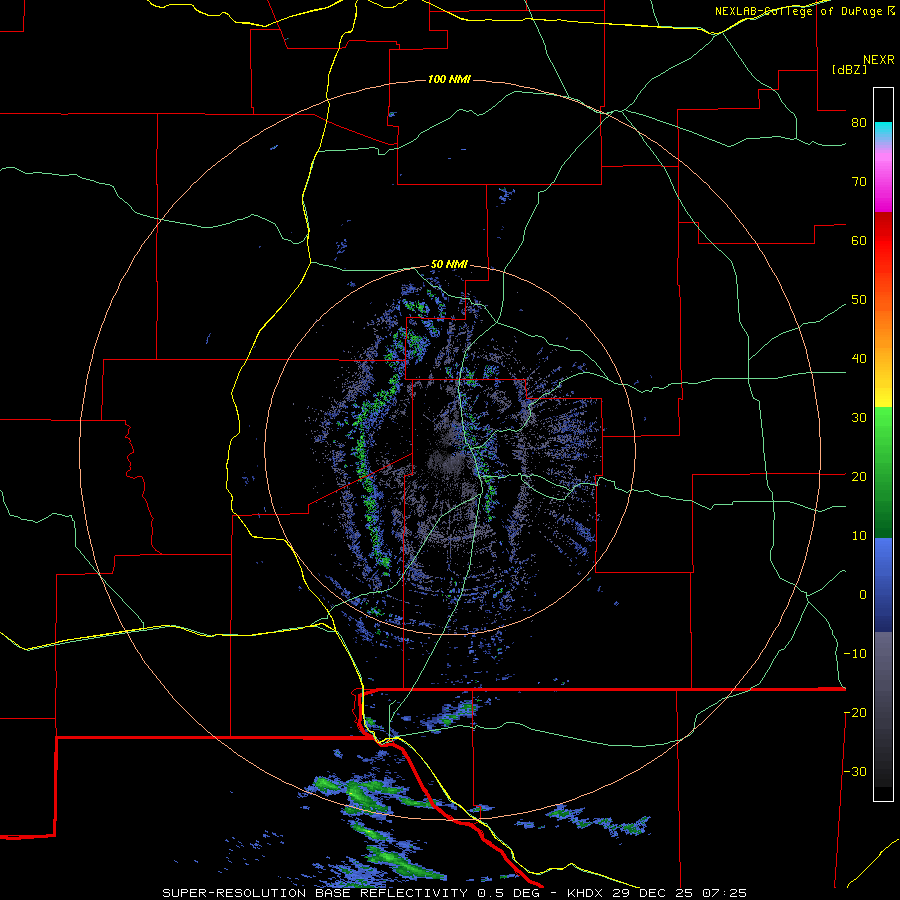The width and height of the screenshot is (900, 900).
Task: Click the 80 value on the dBZ scale
Action: coord(859,123)
